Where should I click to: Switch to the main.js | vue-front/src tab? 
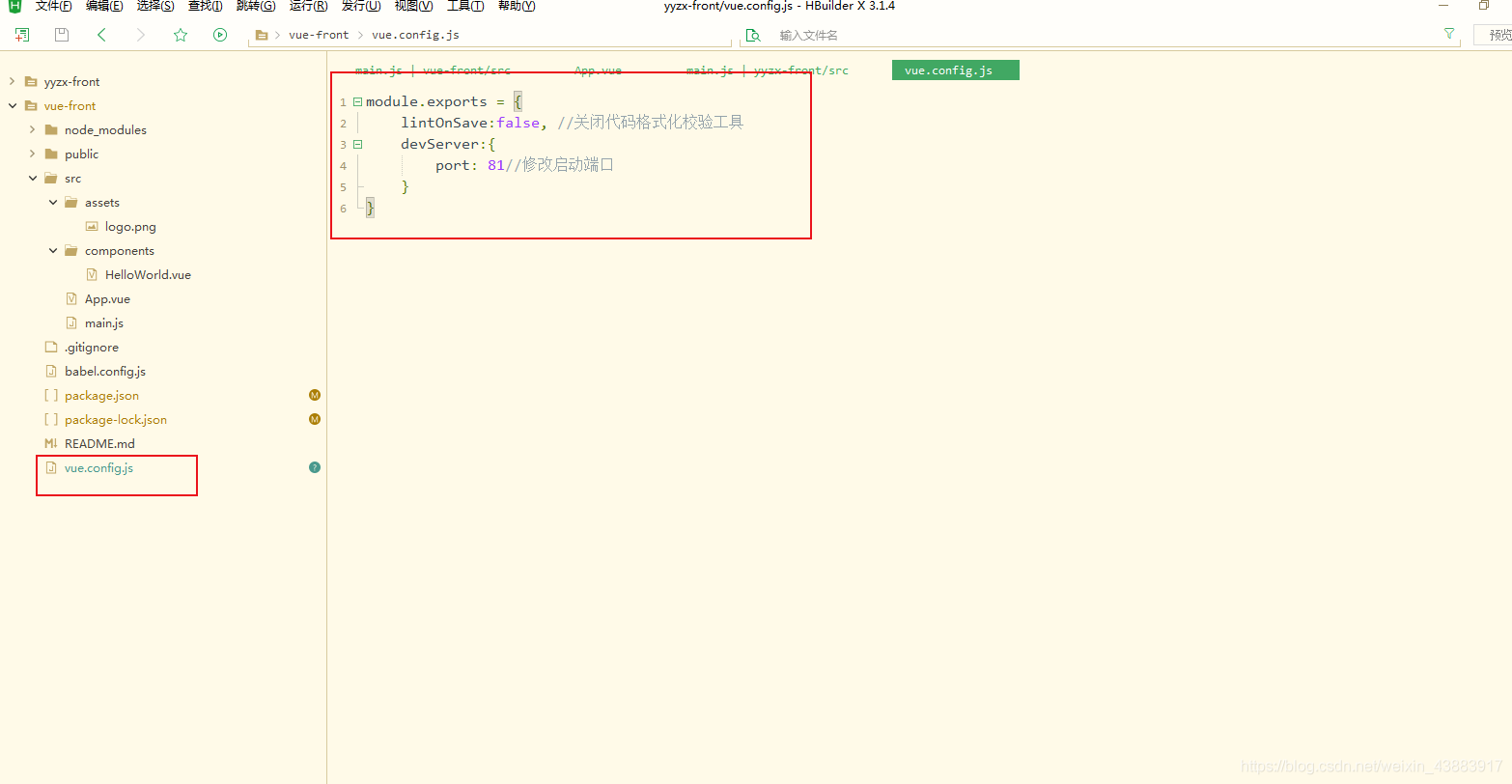433,70
